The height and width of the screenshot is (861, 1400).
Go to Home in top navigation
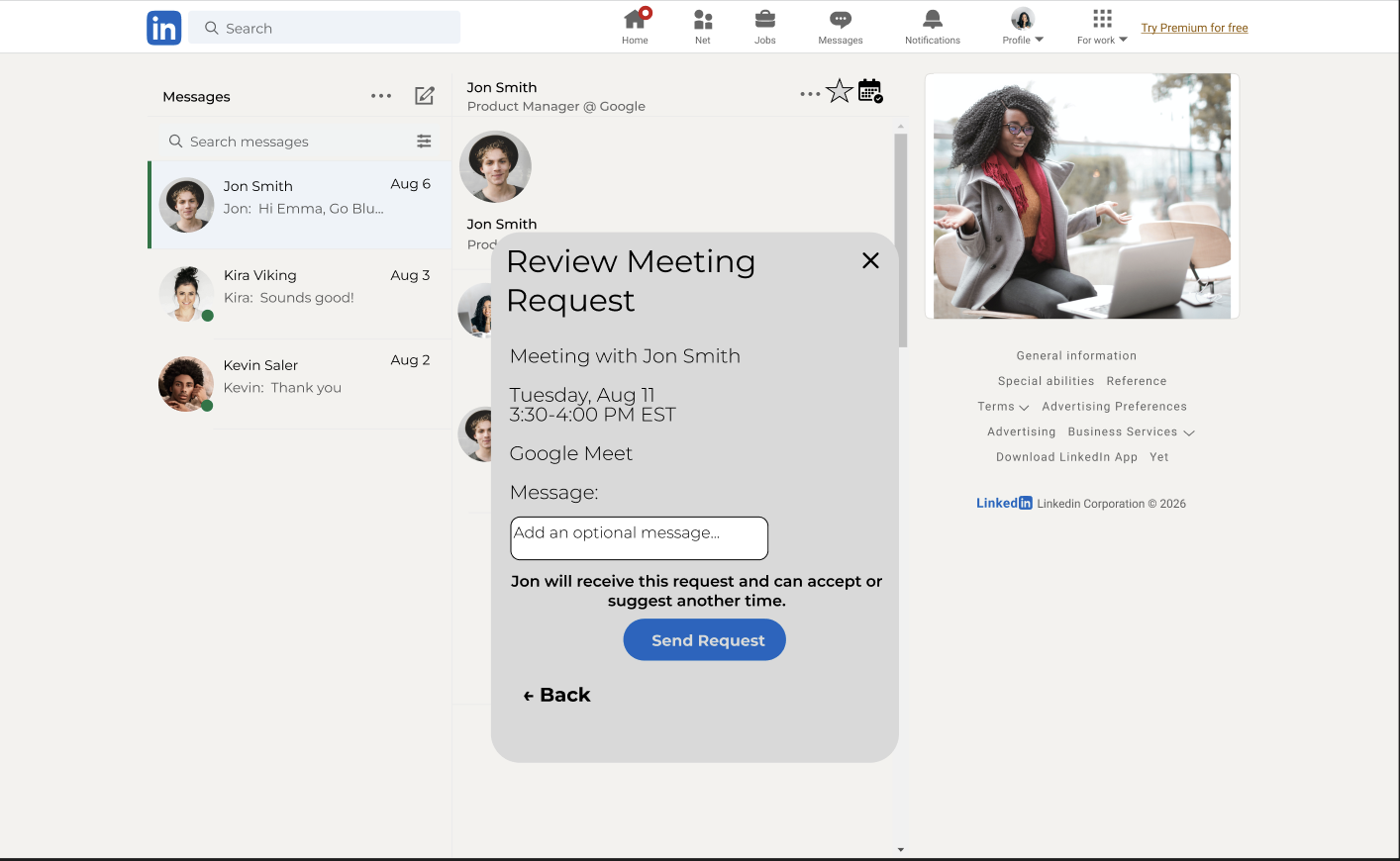(636, 27)
